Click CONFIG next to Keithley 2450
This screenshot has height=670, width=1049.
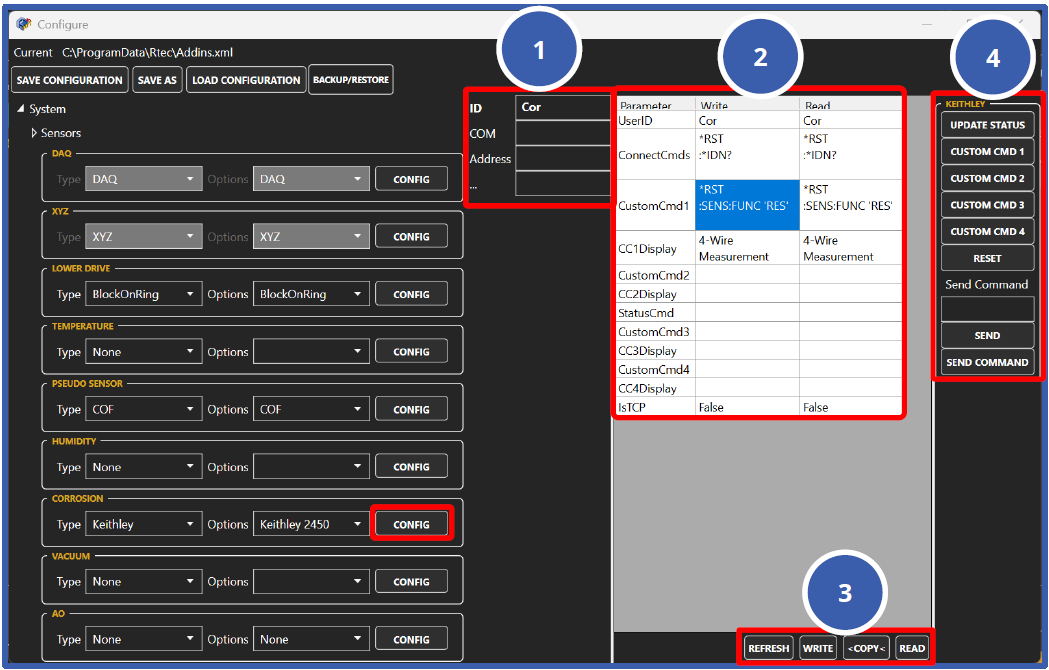[411, 523]
